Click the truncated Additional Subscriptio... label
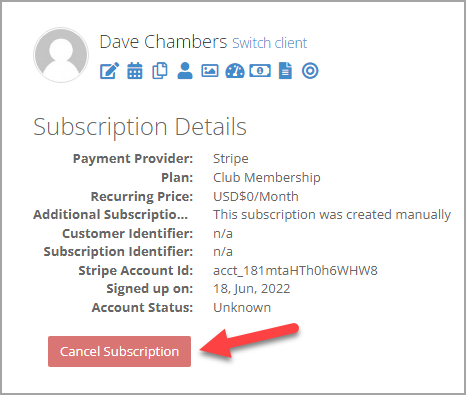466x395 pixels. [110, 214]
